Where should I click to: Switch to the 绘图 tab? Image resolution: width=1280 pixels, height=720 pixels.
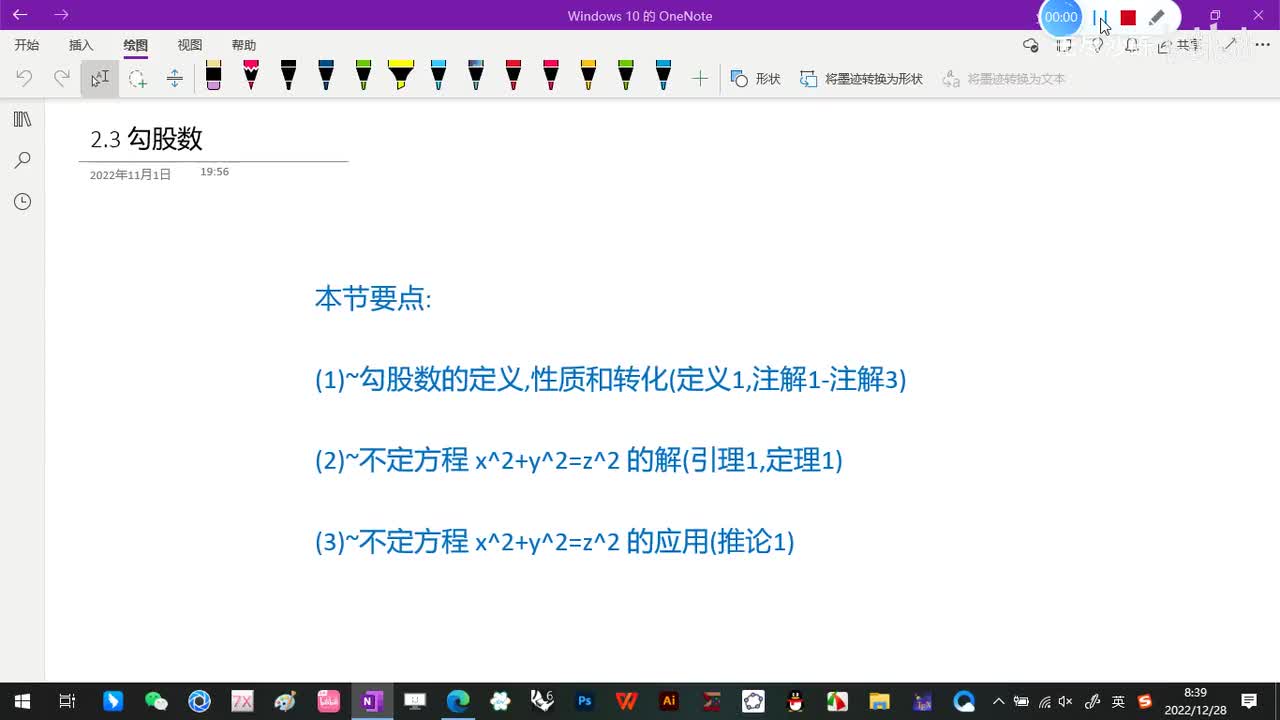pyautogui.click(x=135, y=45)
